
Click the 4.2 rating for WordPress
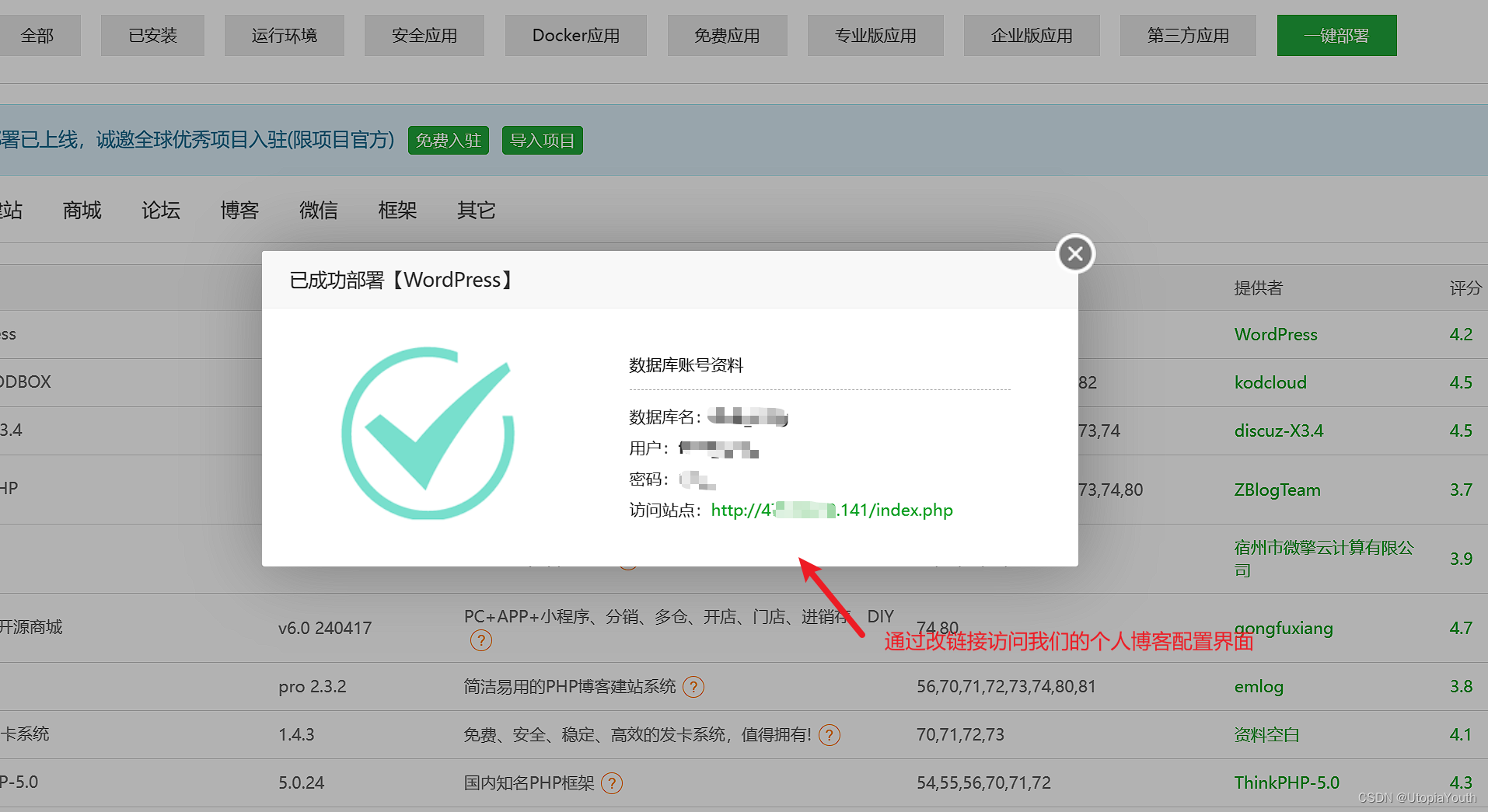tap(1461, 334)
